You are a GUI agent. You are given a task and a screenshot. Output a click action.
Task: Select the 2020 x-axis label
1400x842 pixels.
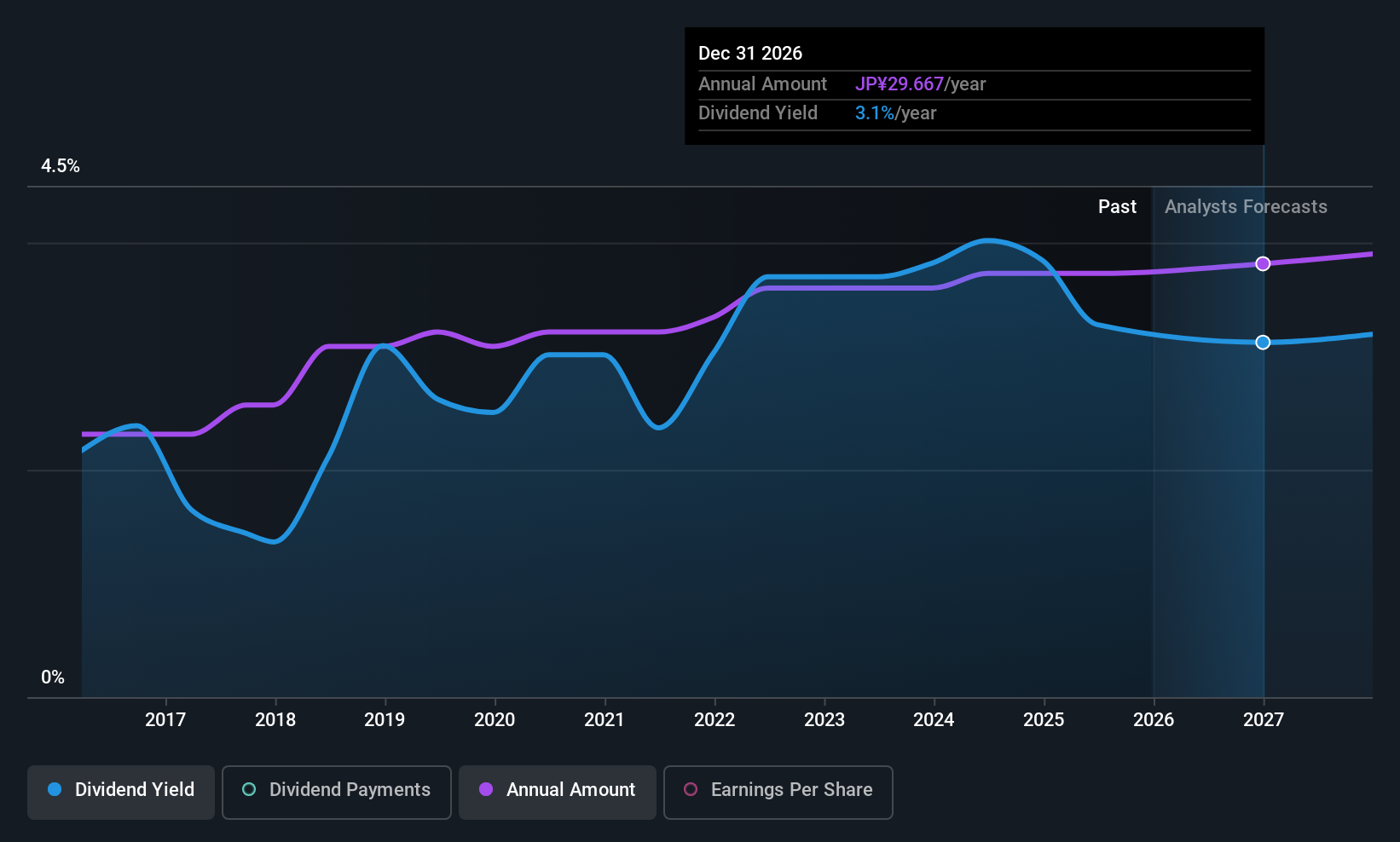[x=495, y=719]
